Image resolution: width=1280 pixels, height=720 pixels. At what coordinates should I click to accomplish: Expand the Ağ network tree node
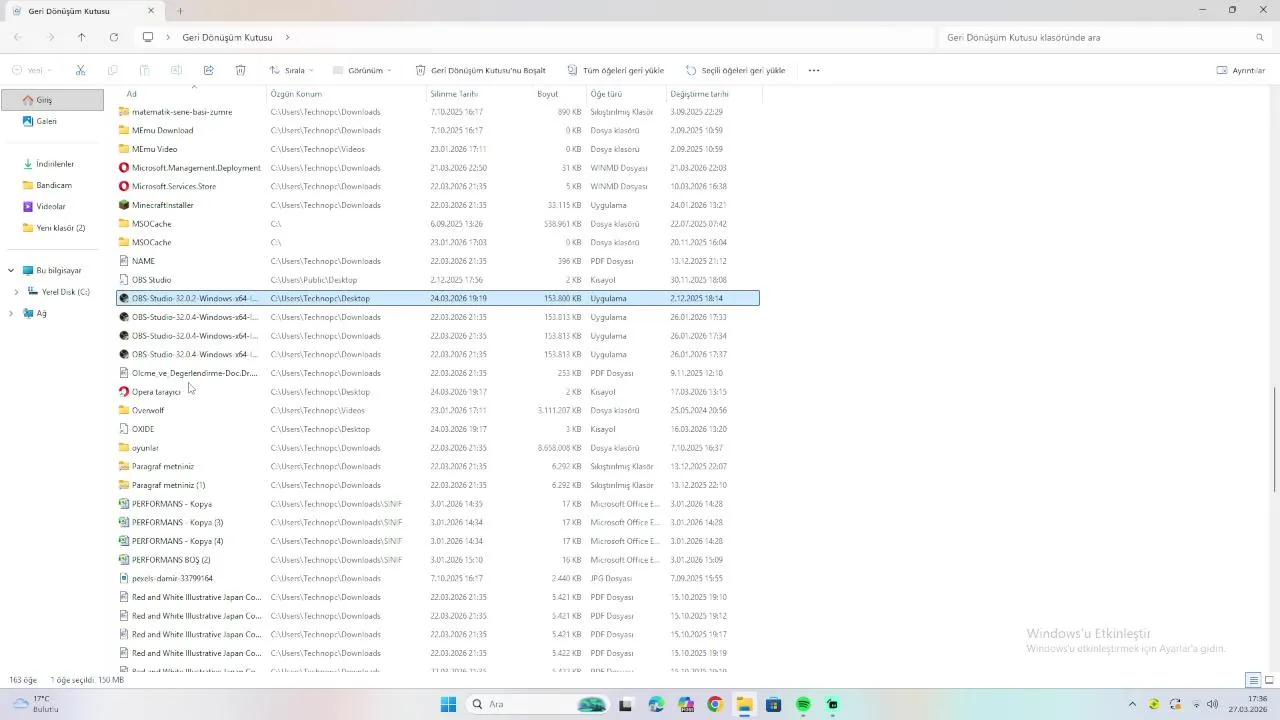11,313
